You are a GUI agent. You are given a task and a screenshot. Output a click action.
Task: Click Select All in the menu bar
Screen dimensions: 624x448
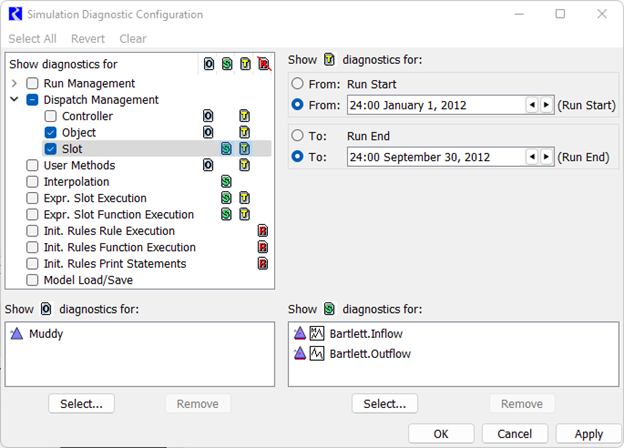click(32, 39)
